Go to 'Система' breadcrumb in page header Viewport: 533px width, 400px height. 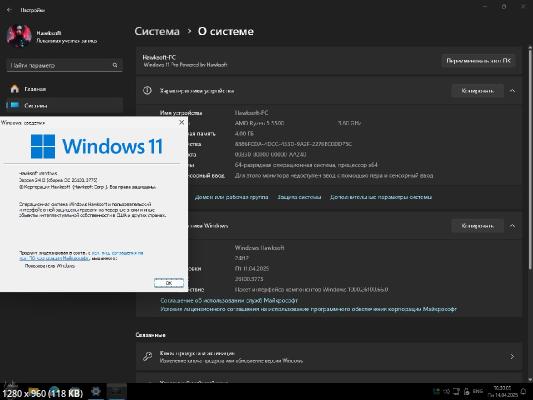click(157, 31)
